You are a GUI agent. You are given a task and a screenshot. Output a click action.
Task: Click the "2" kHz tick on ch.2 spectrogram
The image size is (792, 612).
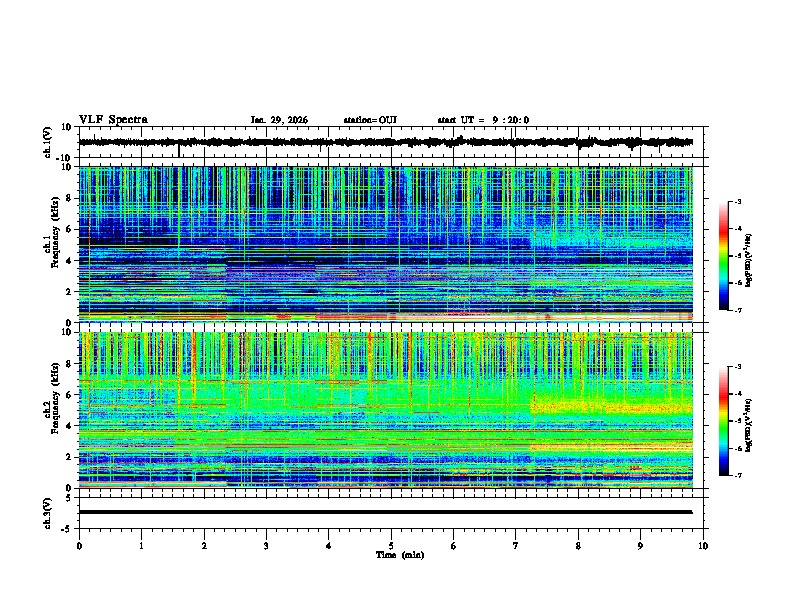(x=70, y=457)
